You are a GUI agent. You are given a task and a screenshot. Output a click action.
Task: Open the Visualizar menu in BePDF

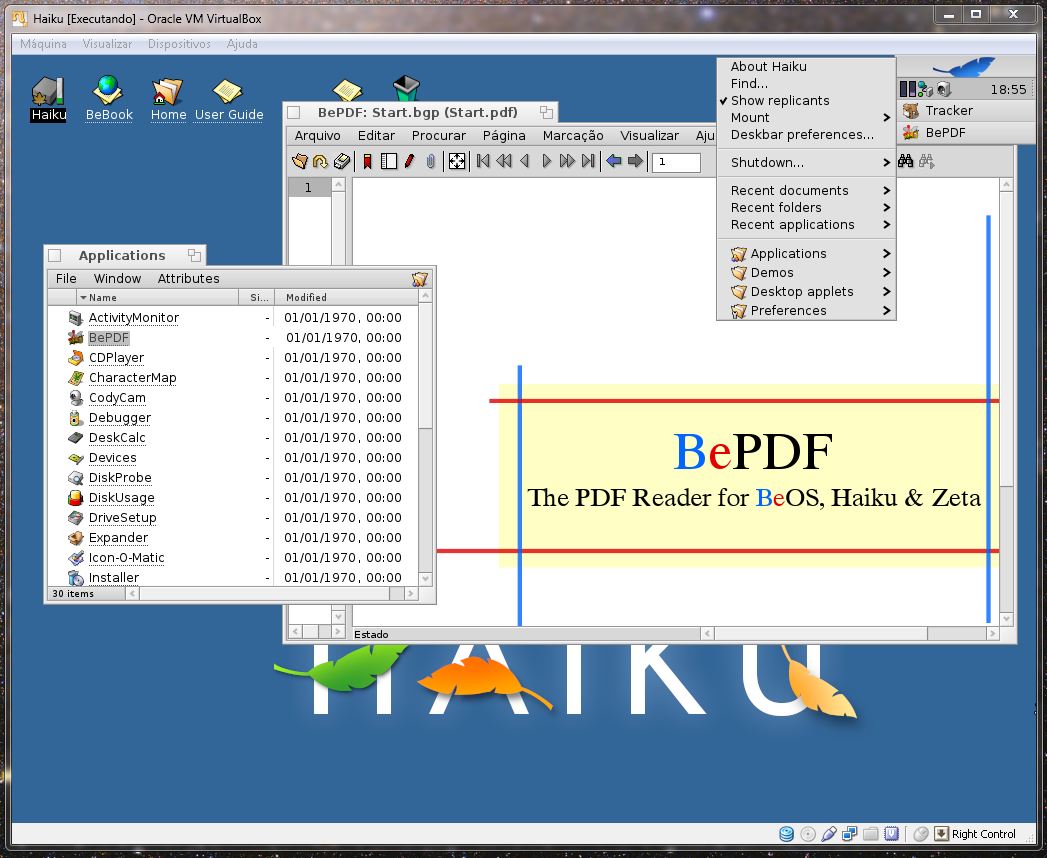649,136
